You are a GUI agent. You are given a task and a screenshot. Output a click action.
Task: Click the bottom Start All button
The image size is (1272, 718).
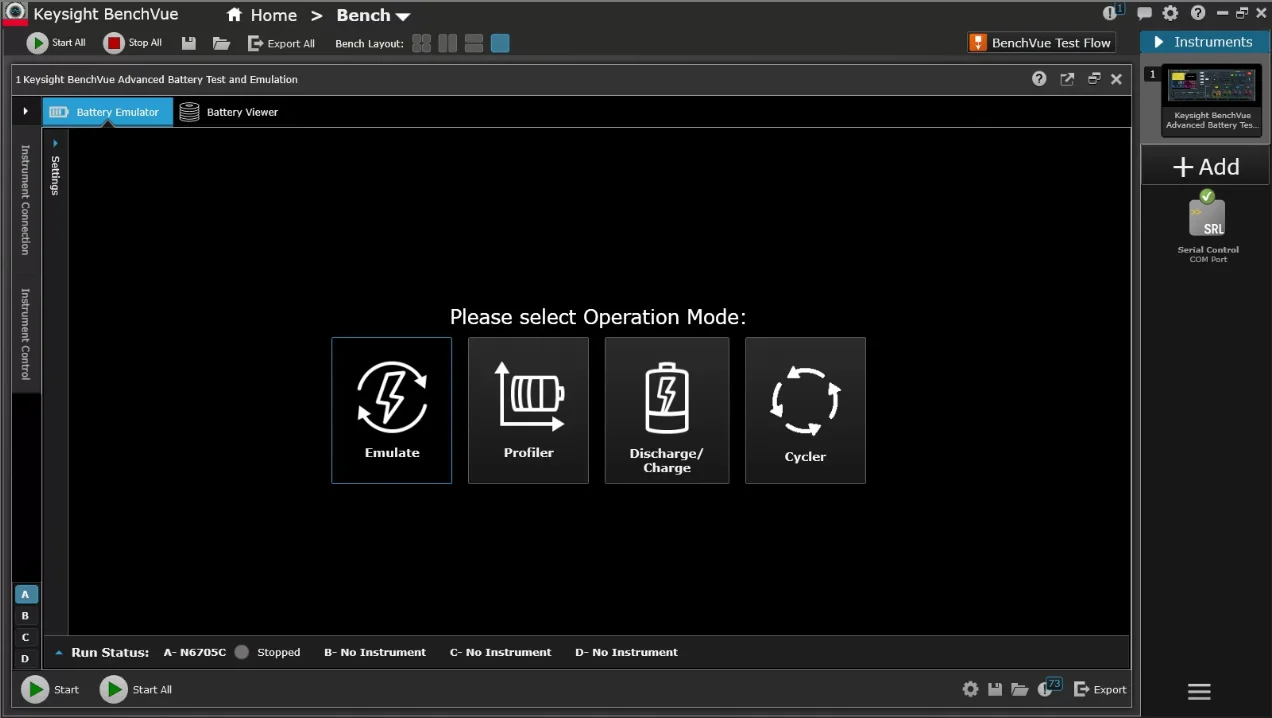(136, 689)
